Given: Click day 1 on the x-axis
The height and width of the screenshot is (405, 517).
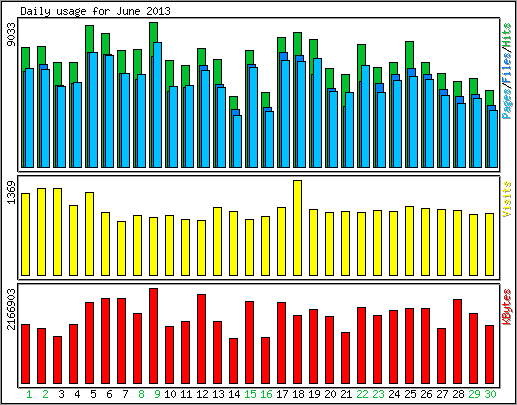Looking at the screenshot, I should point(29,394).
